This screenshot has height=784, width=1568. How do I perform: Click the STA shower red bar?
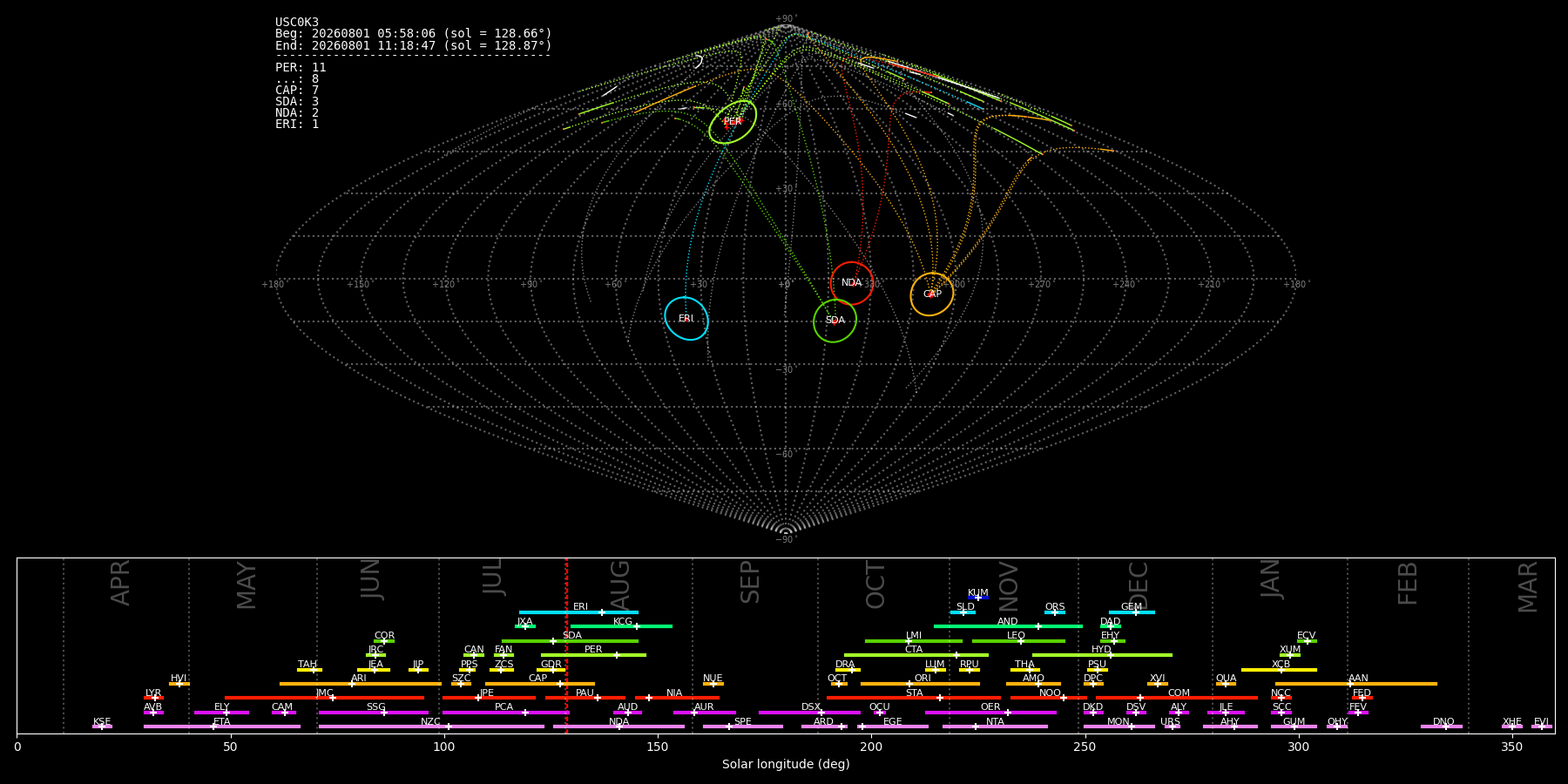click(x=914, y=698)
